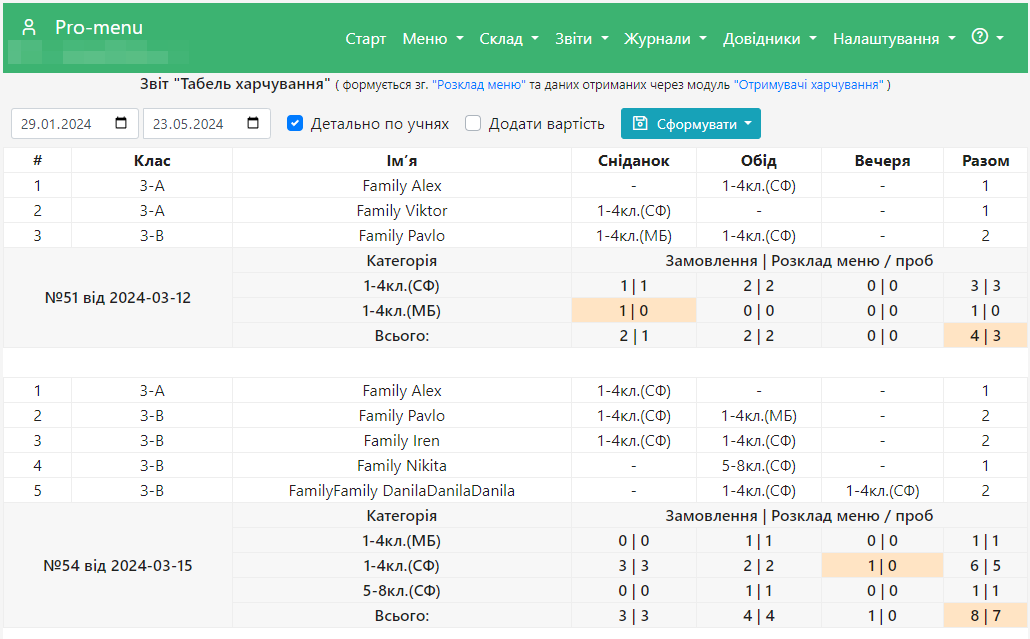Click the user profile icon beside Pro-menu
The height and width of the screenshot is (639, 1030).
click(28, 27)
